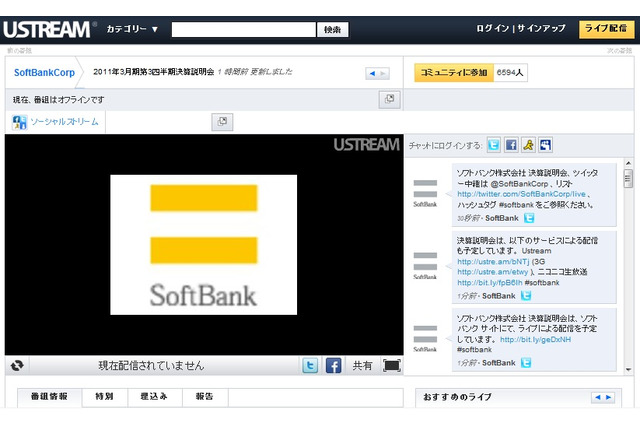Open the bit.ly/geDxNH link
This screenshot has width=640, height=426.
click(536, 339)
